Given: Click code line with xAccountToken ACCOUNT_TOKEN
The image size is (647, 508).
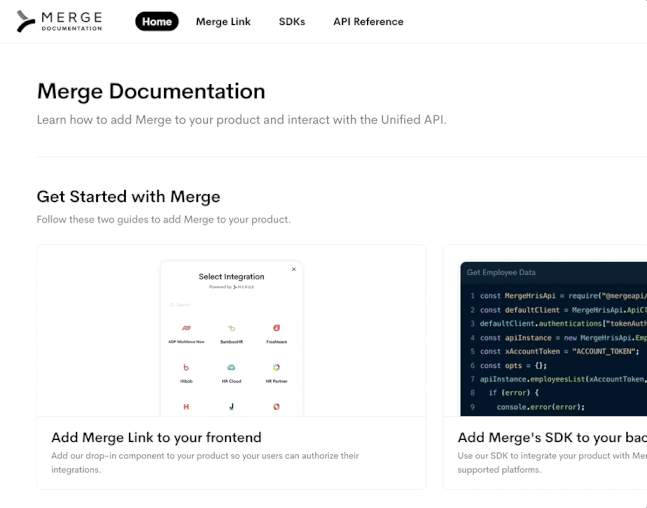Looking at the screenshot, I should (560, 352).
